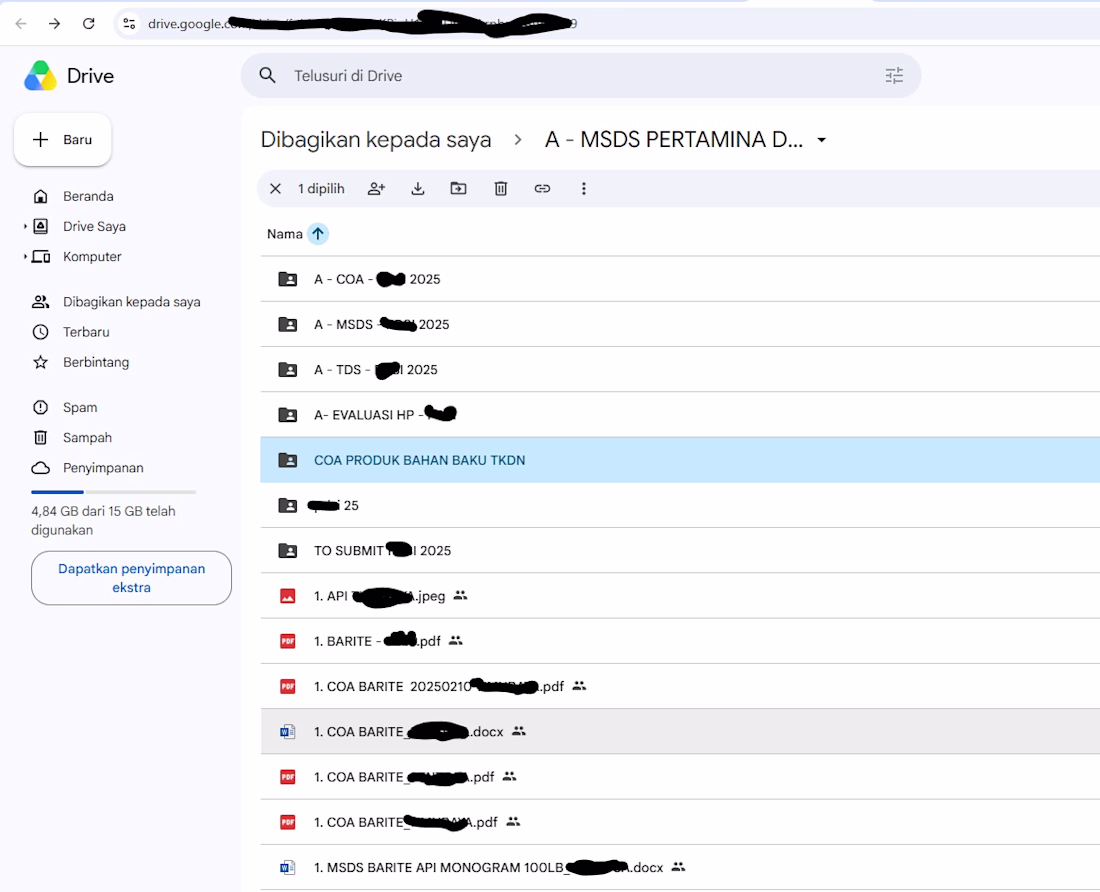Select the A - COA 2025 folder
The width and height of the screenshot is (1100, 892).
point(680,279)
